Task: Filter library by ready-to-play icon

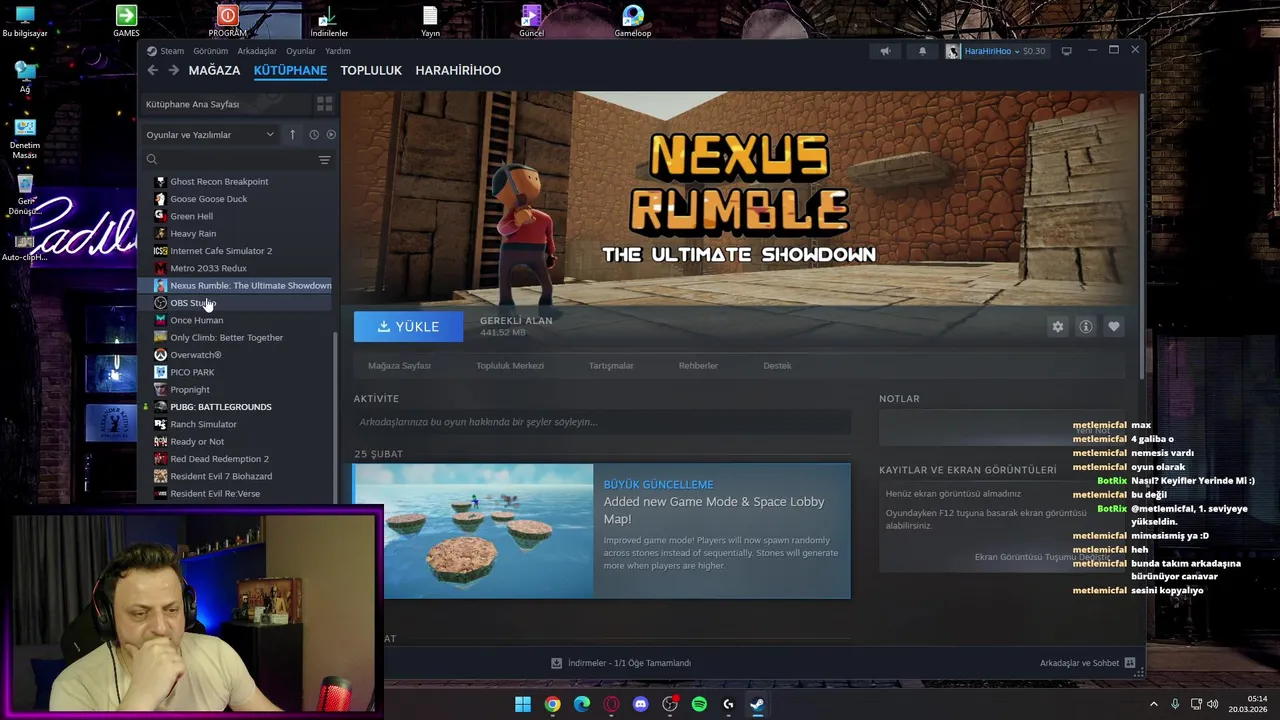Action: click(331, 134)
